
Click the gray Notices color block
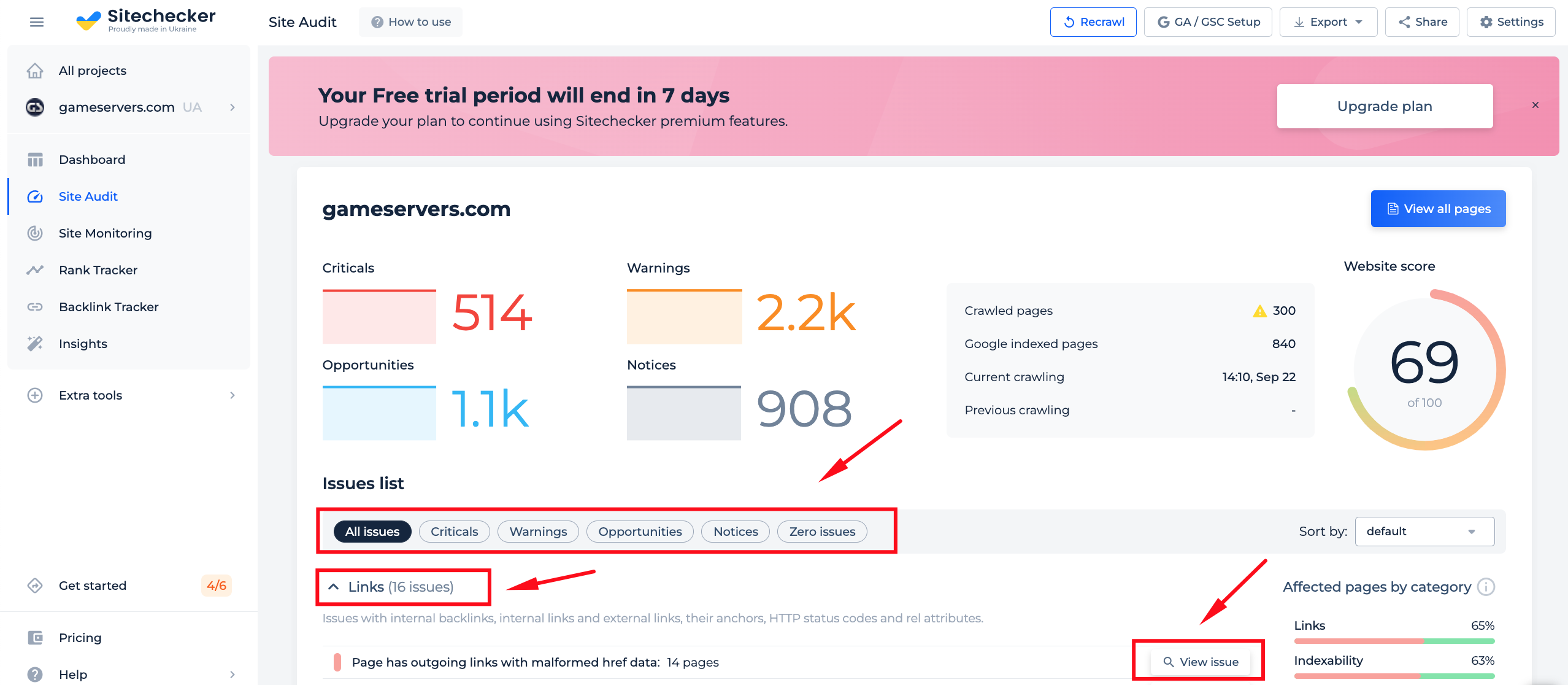683,412
